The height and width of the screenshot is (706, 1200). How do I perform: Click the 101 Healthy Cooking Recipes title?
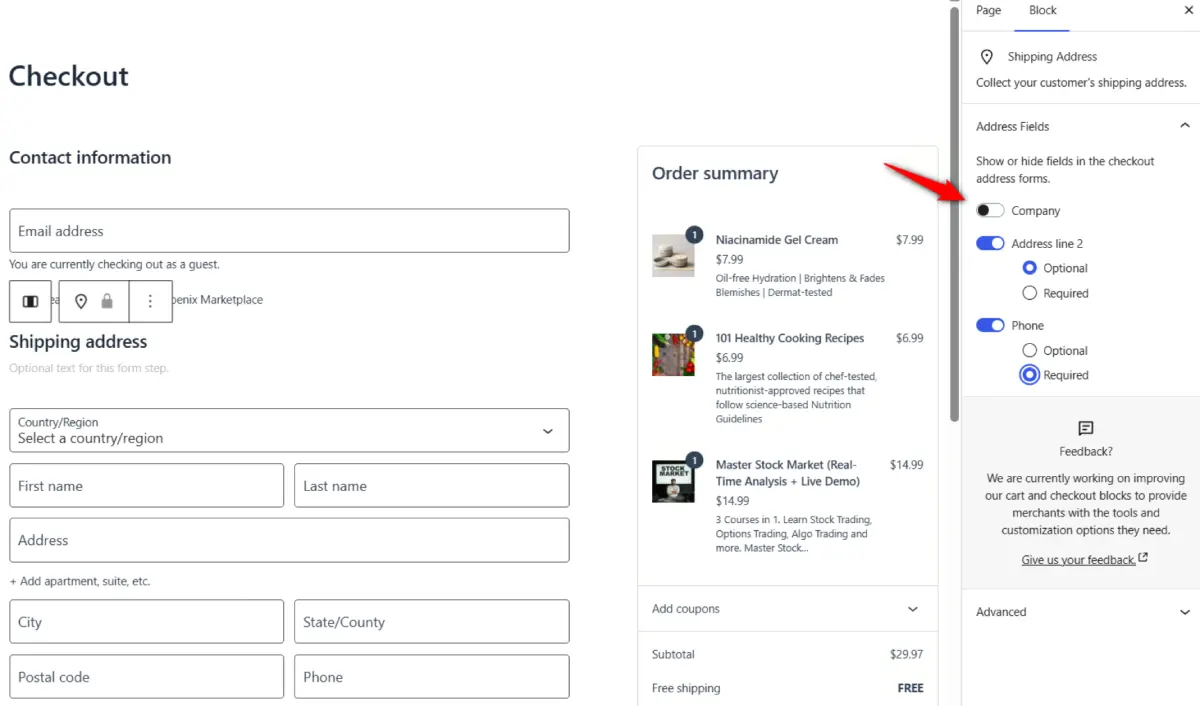click(x=790, y=338)
